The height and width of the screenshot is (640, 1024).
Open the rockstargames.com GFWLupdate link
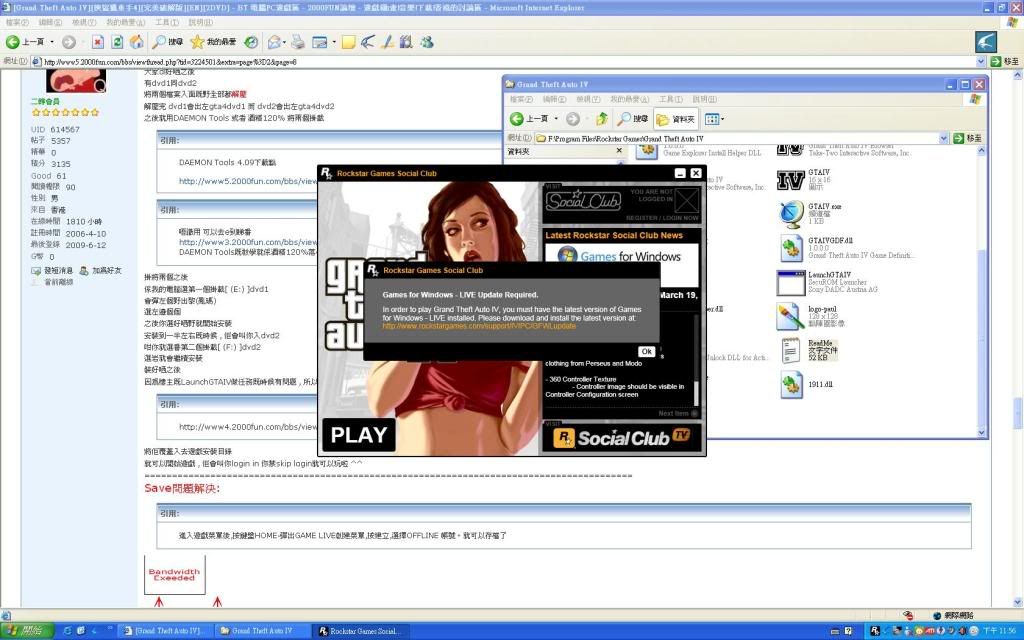click(x=478, y=326)
